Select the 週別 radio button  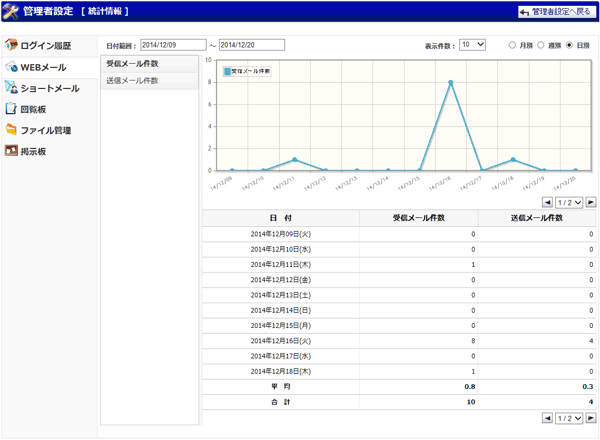540,45
